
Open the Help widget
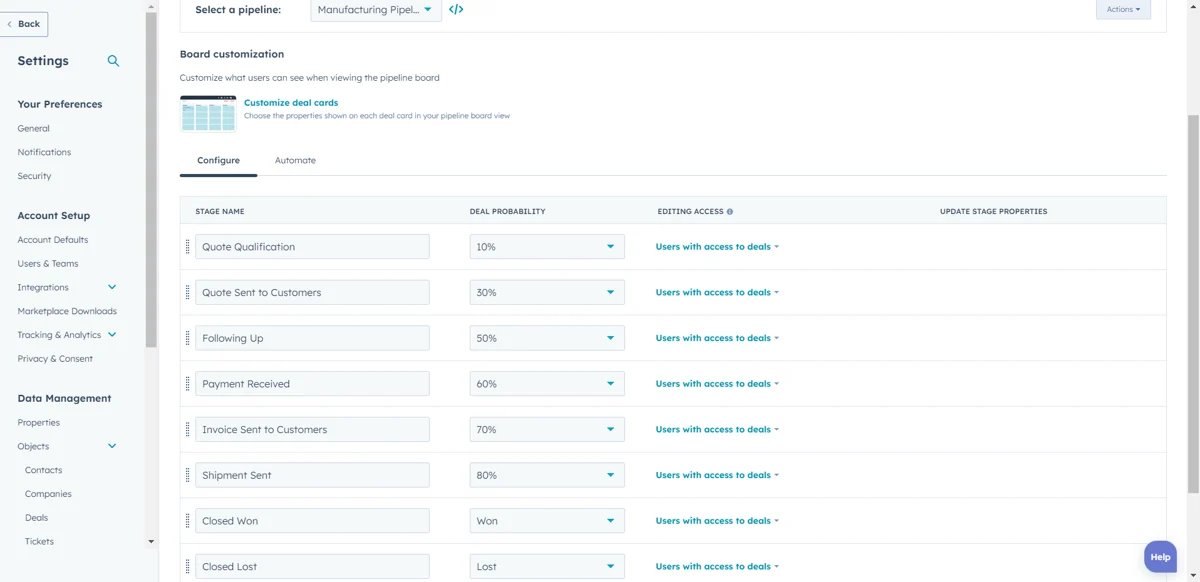pos(1159,556)
